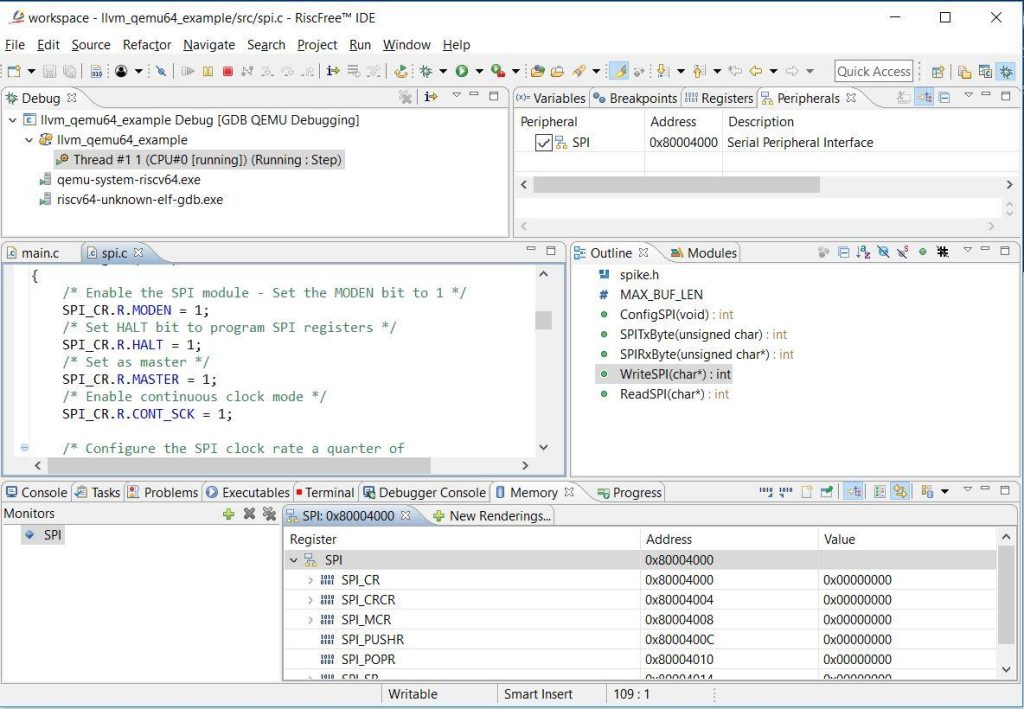Toggle highlighted link icon in Peripherals toolbar

(923, 97)
